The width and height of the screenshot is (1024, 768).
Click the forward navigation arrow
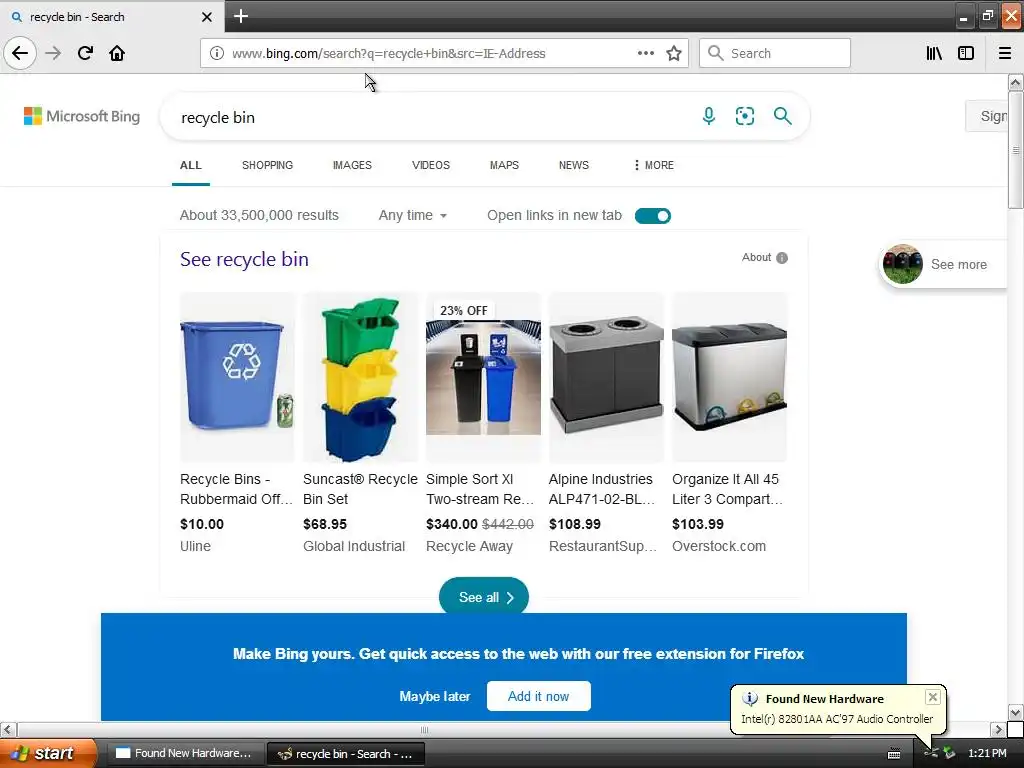[x=53, y=53]
